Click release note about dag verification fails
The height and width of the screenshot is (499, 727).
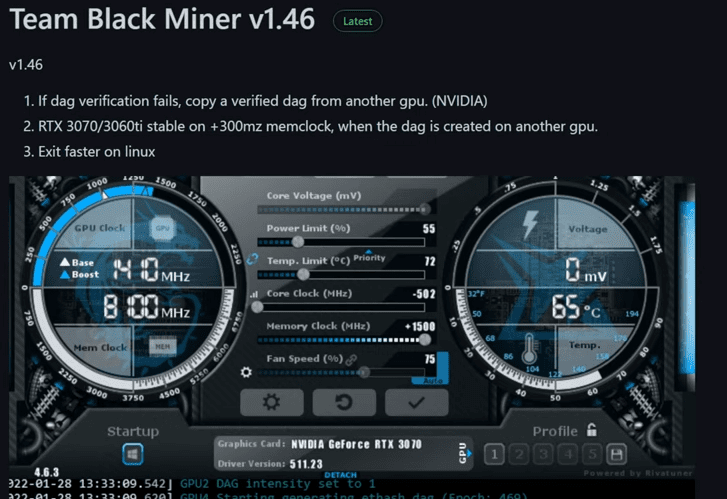point(262,101)
